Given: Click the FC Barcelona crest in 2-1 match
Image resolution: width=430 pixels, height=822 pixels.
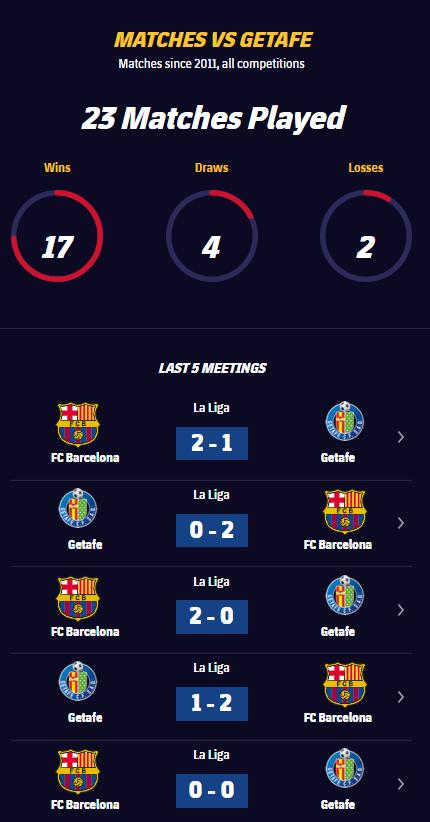Looking at the screenshot, I should (78, 424).
